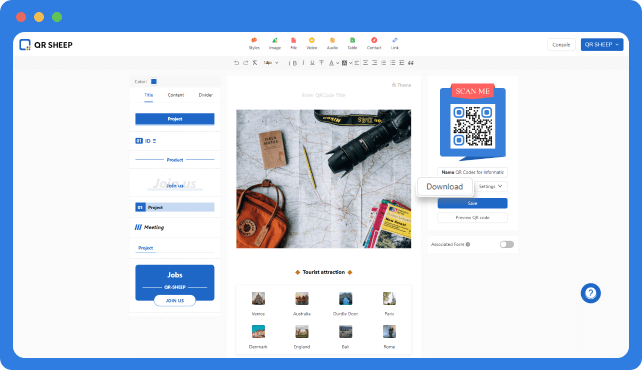Open the Rome attraction thumbnail
642x370 pixels.
pyautogui.click(x=389, y=332)
